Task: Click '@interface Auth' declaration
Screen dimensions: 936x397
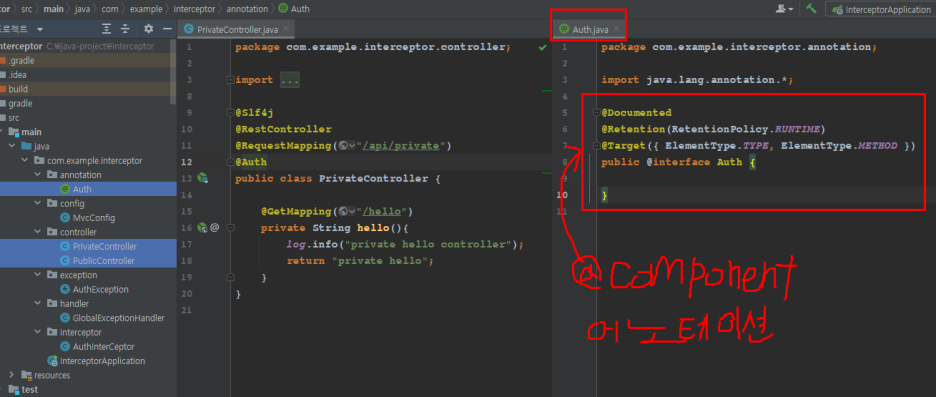Action: tap(694, 162)
